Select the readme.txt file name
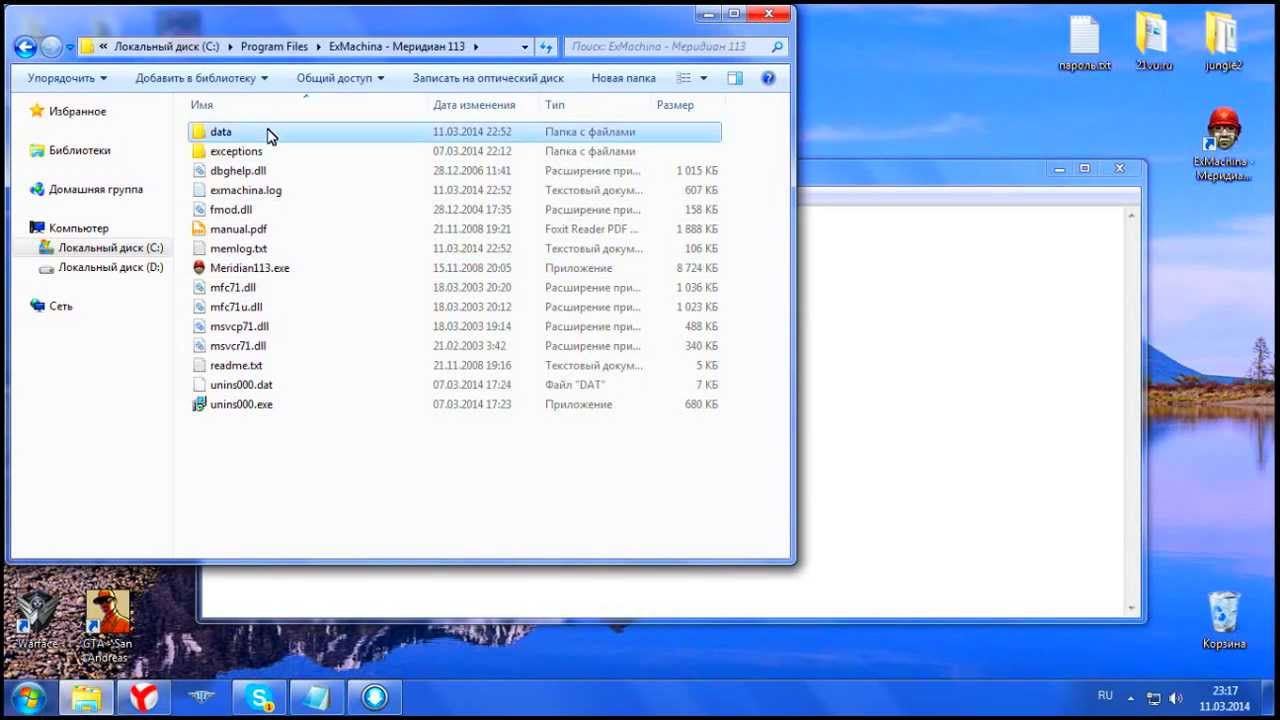The height and width of the screenshot is (720, 1280). 236,366
